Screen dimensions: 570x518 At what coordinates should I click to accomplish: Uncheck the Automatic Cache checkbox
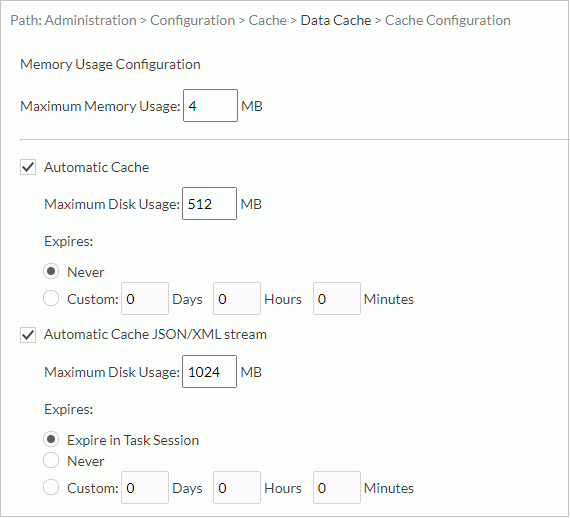(28, 167)
